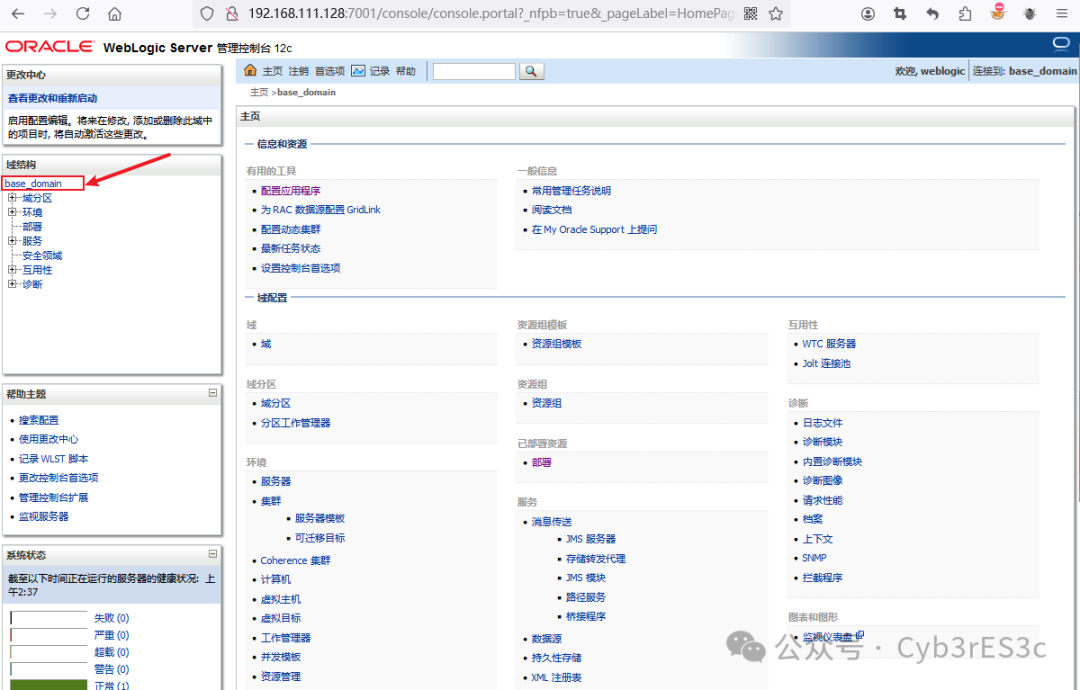Expand the 诊断 tree node
1080x690 pixels.
tap(12, 284)
